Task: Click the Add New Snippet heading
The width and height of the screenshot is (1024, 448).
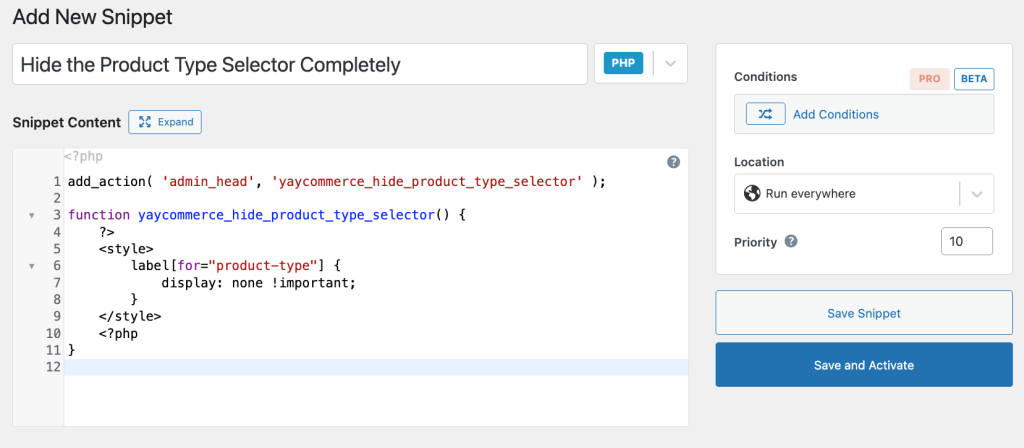Action: tap(93, 17)
